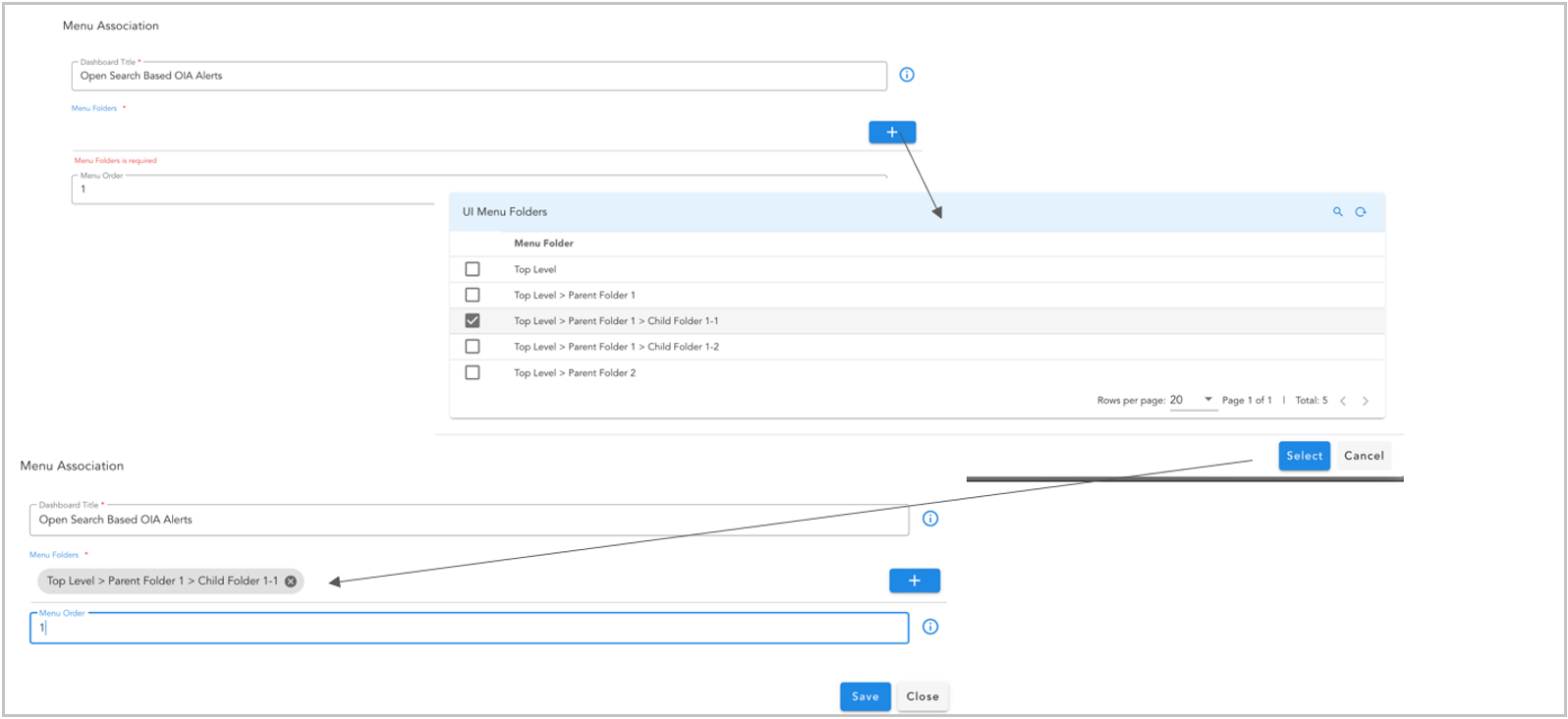Select the Child Folder 1-2 checkbox
The height and width of the screenshot is (719, 1568).
point(473,347)
